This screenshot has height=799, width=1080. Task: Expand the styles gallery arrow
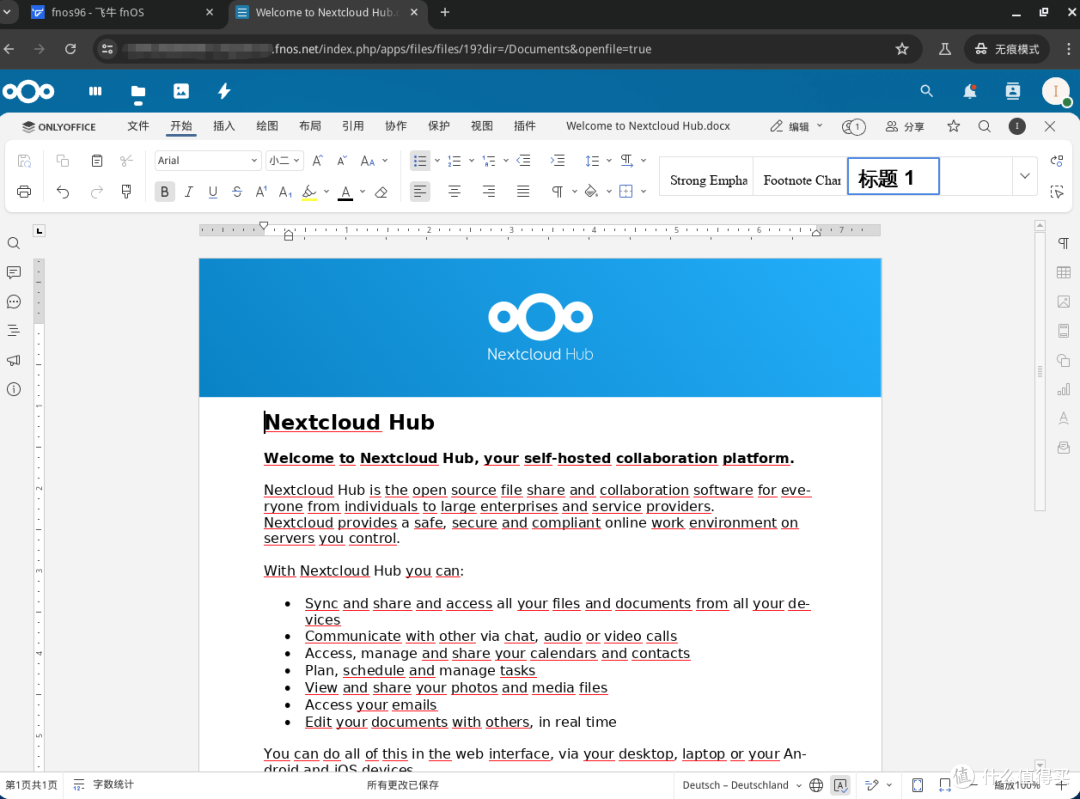[x=1025, y=176]
